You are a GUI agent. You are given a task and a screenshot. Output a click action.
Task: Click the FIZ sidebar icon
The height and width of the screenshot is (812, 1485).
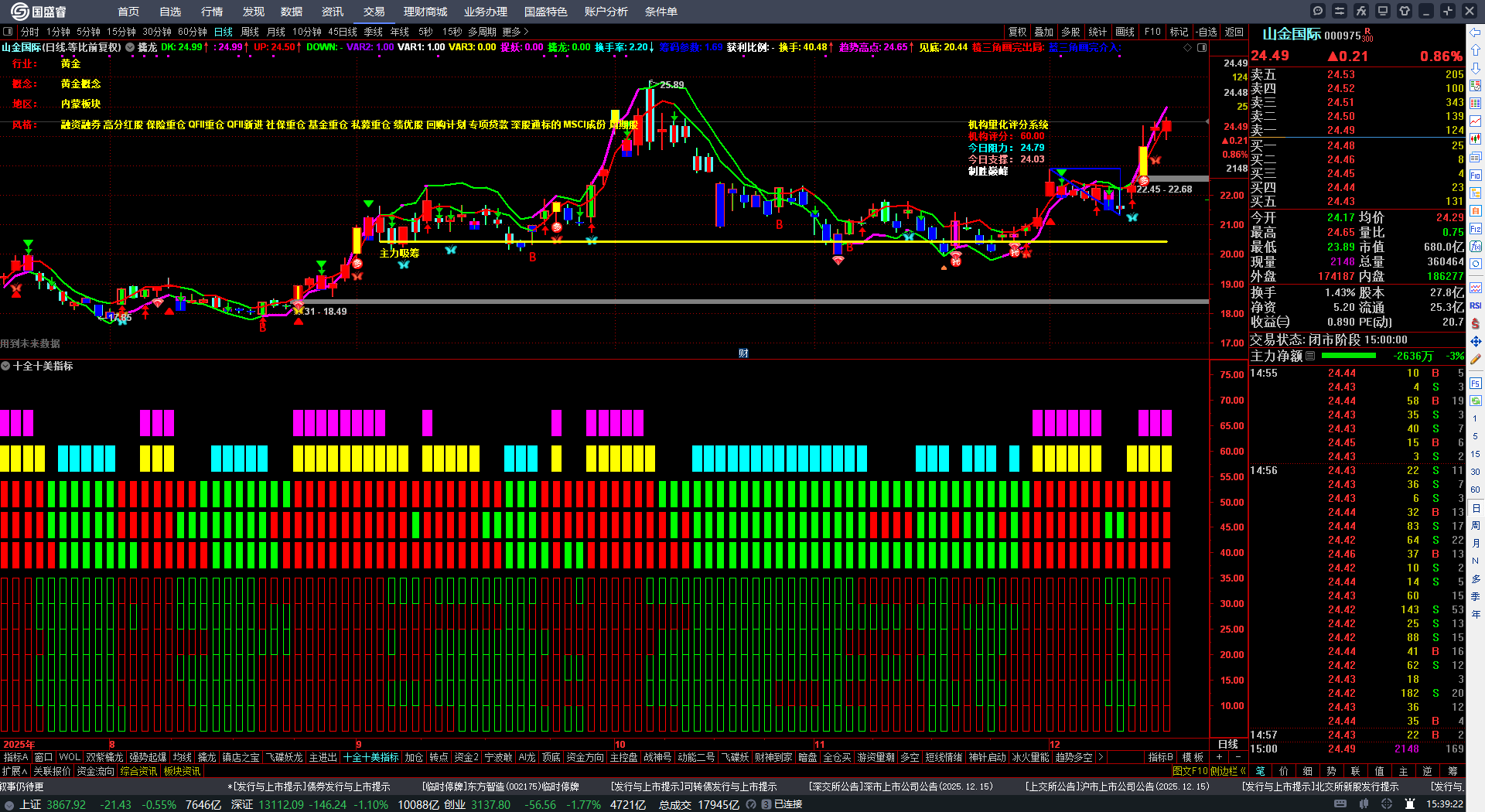click(1476, 229)
